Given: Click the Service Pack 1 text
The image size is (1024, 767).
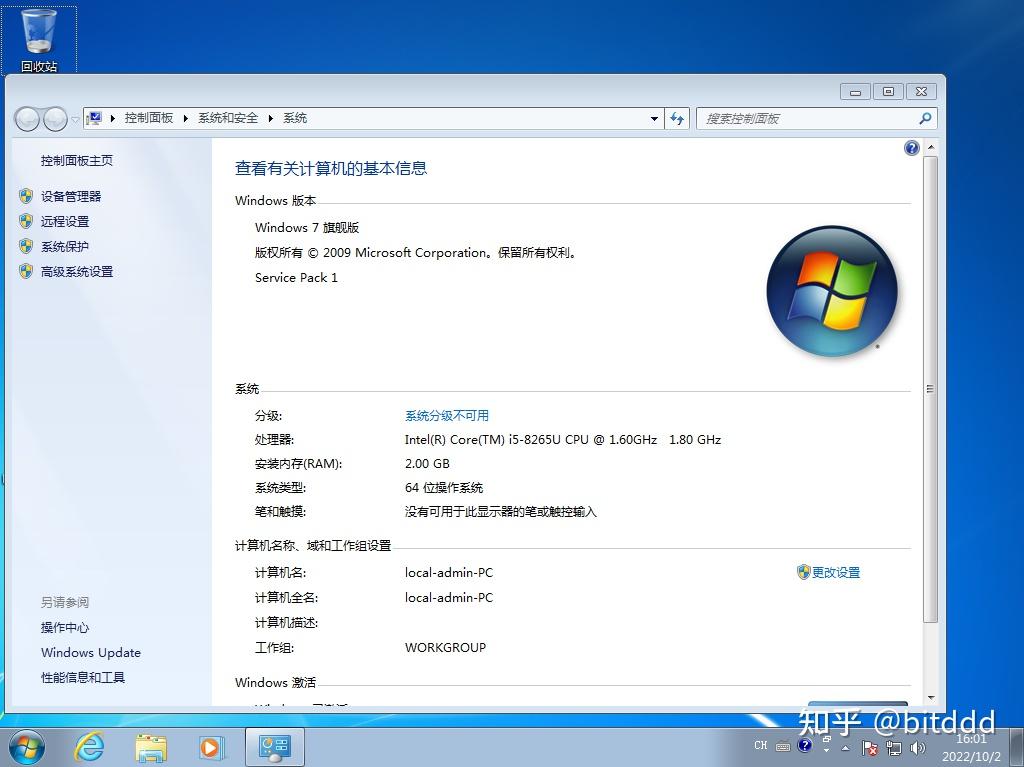Looking at the screenshot, I should coord(296,278).
